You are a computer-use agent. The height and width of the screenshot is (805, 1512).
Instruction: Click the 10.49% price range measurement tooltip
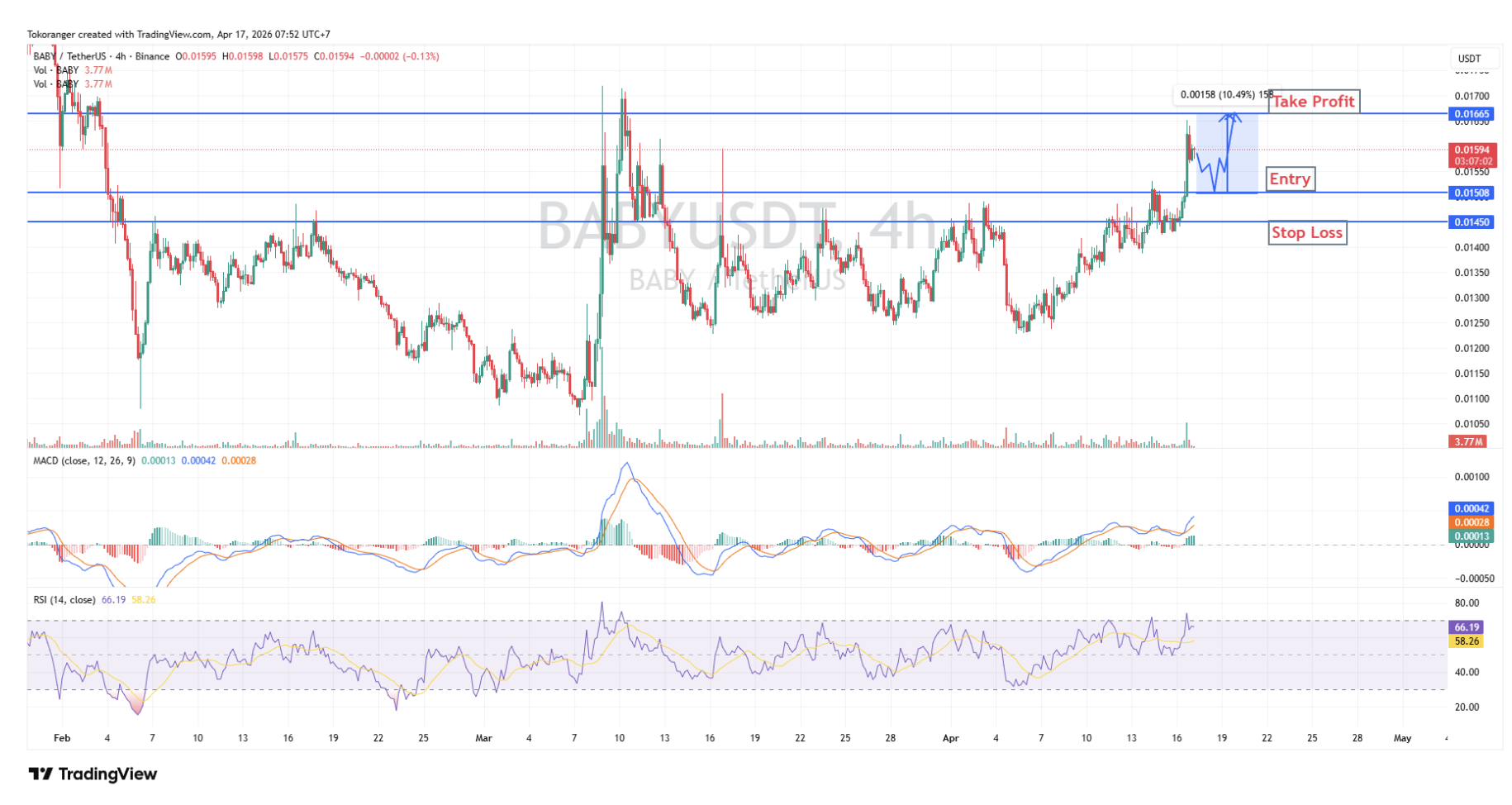coord(1223,95)
